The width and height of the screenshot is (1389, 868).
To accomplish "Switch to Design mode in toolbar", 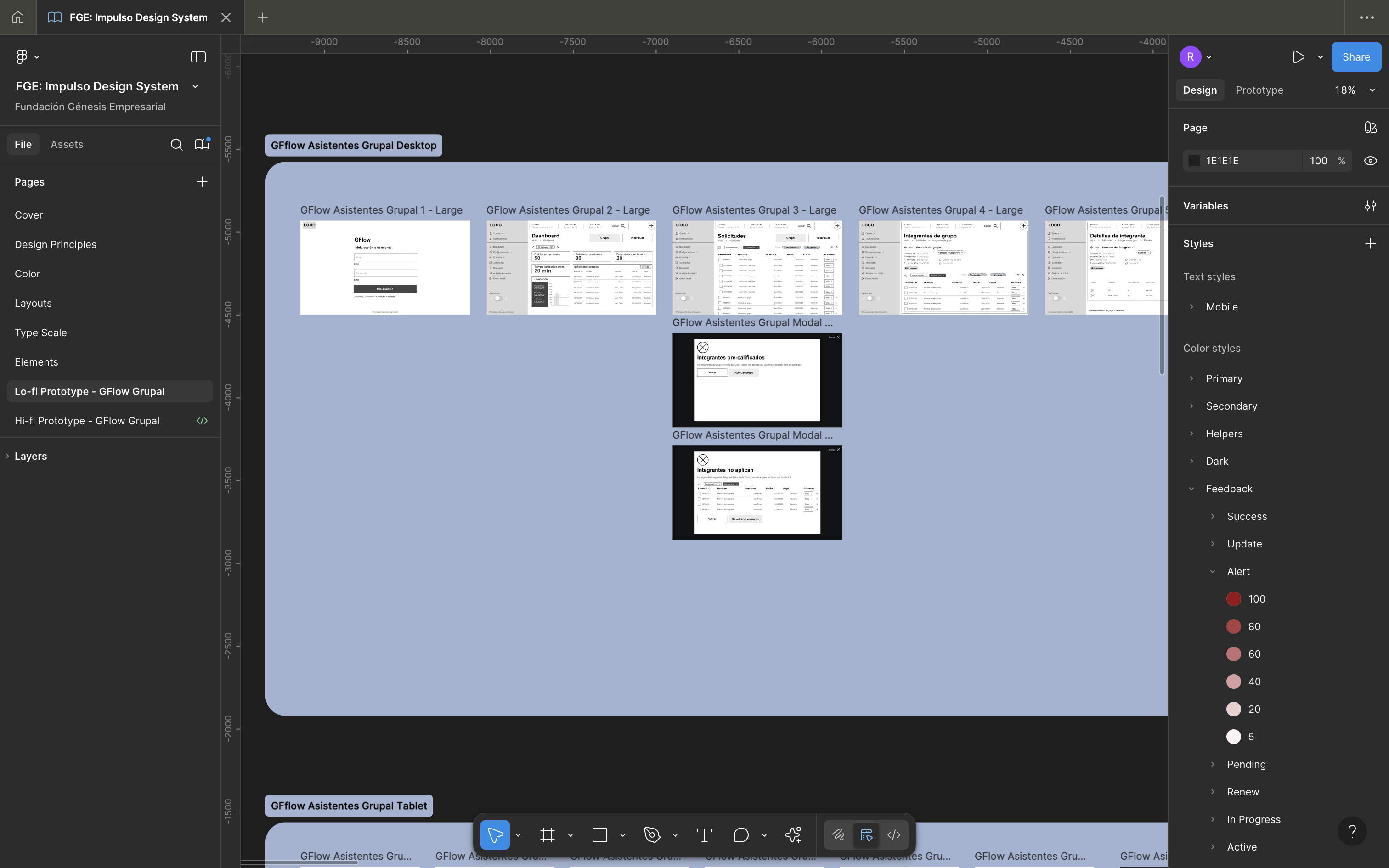I will (x=866, y=835).
